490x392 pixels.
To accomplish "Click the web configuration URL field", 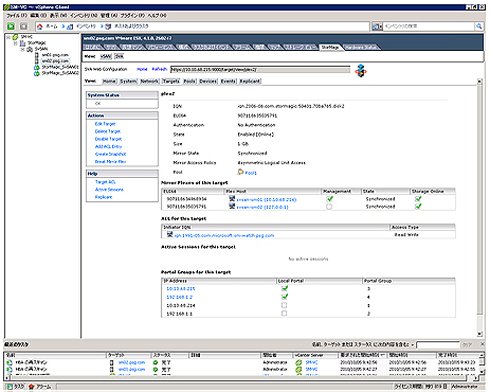I will 260,69.
